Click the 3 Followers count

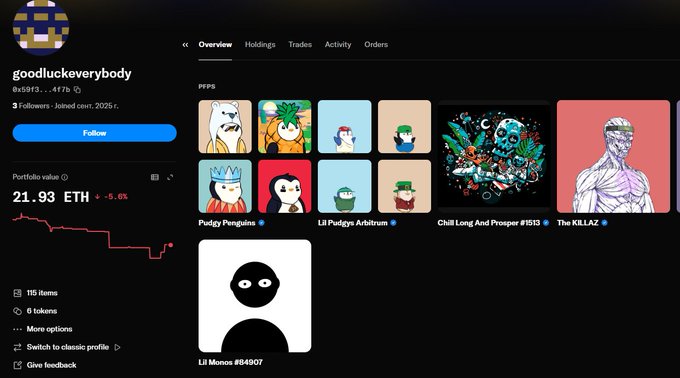(31, 106)
